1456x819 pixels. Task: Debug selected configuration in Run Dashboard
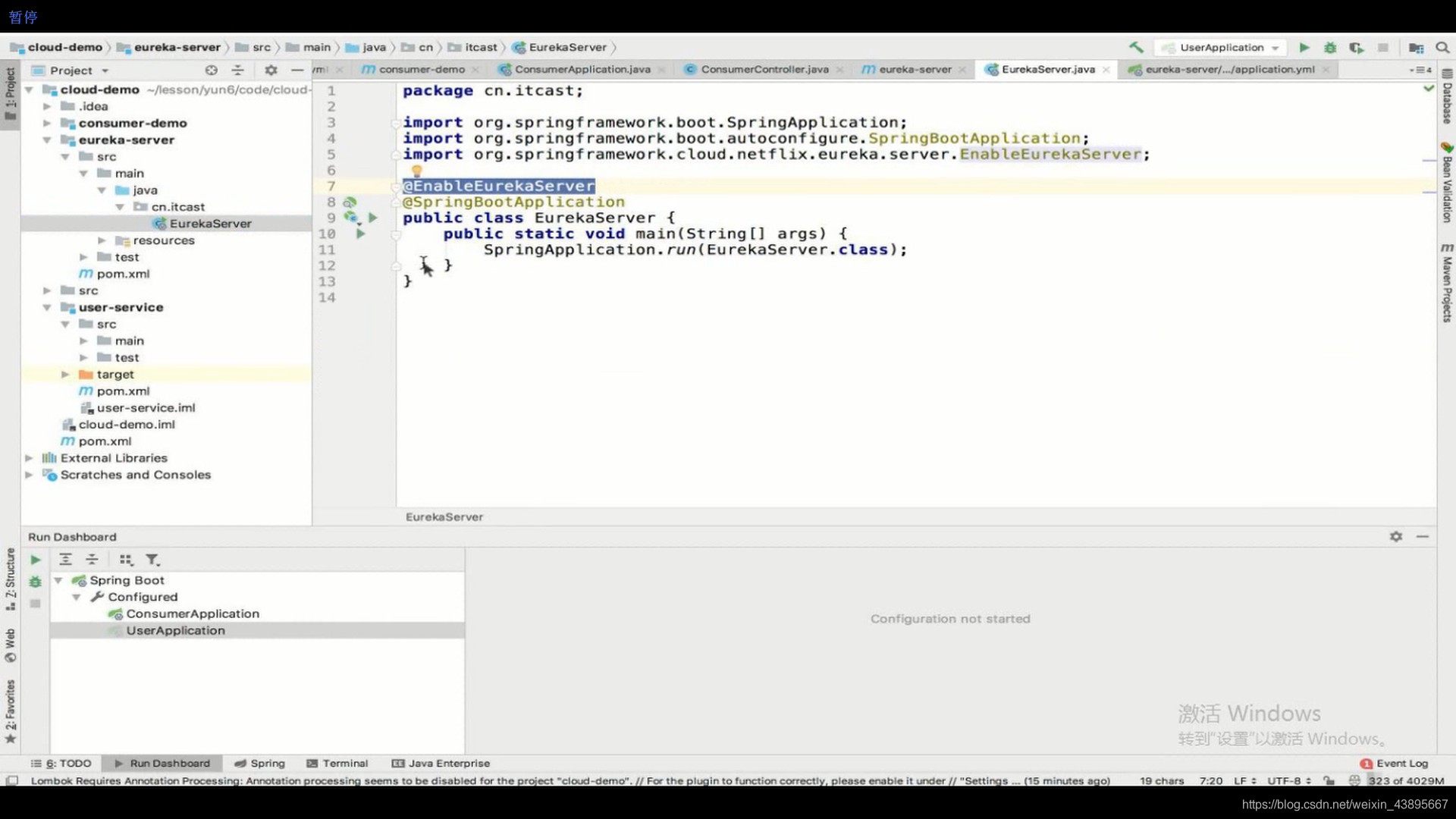pos(36,582)
